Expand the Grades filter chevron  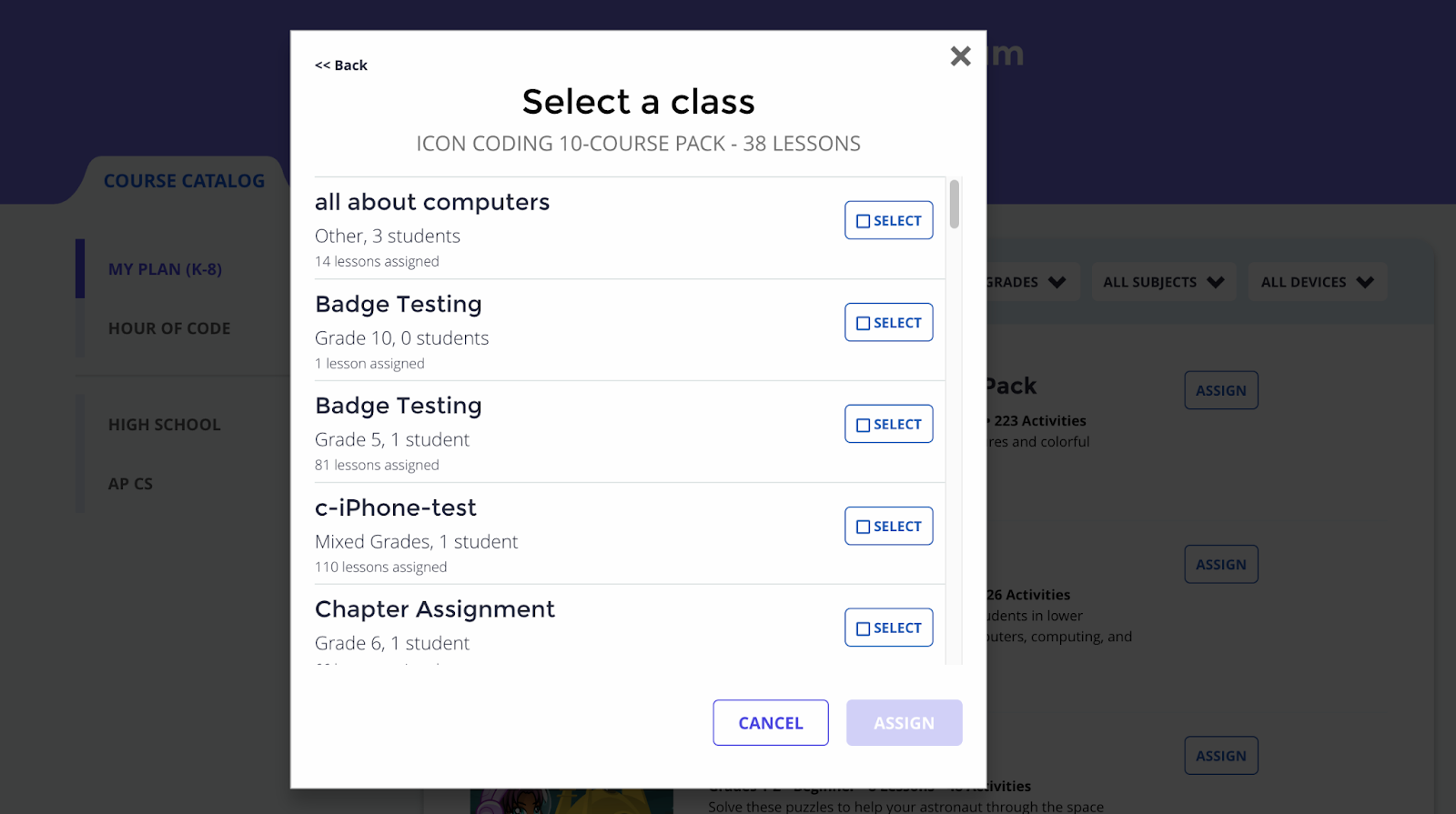(x=1057, y=282)
